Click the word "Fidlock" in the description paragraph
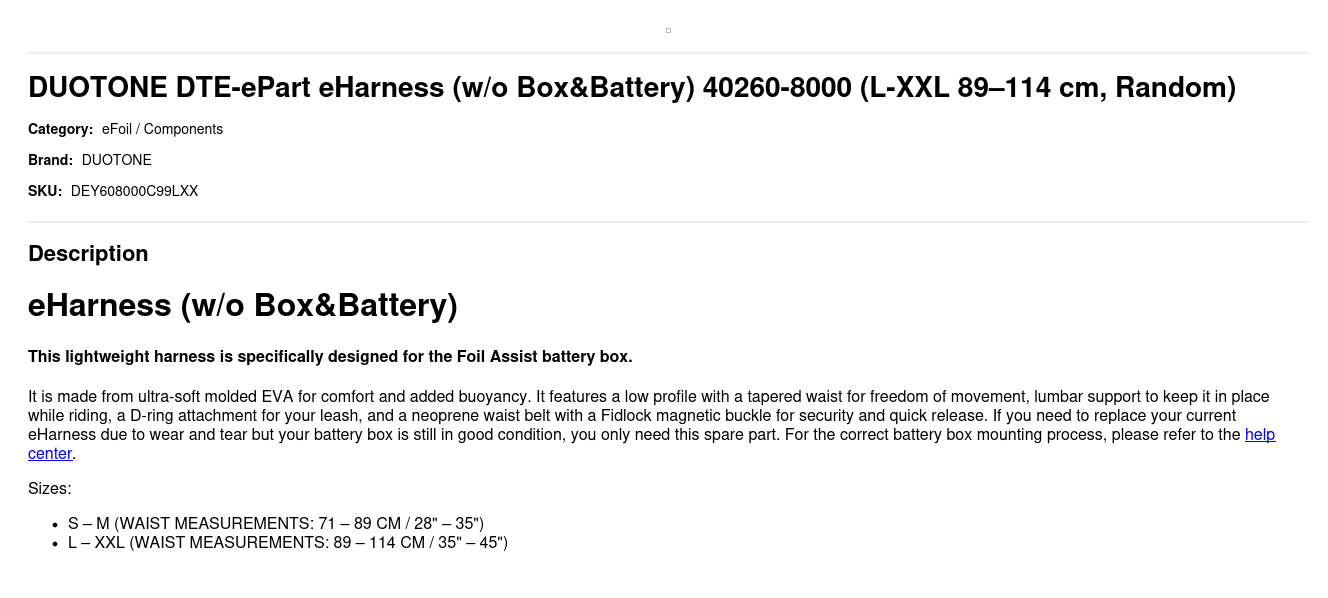The height and width of the screenshot is (598, 1328). pyautogui.click(x=628, y=416)
